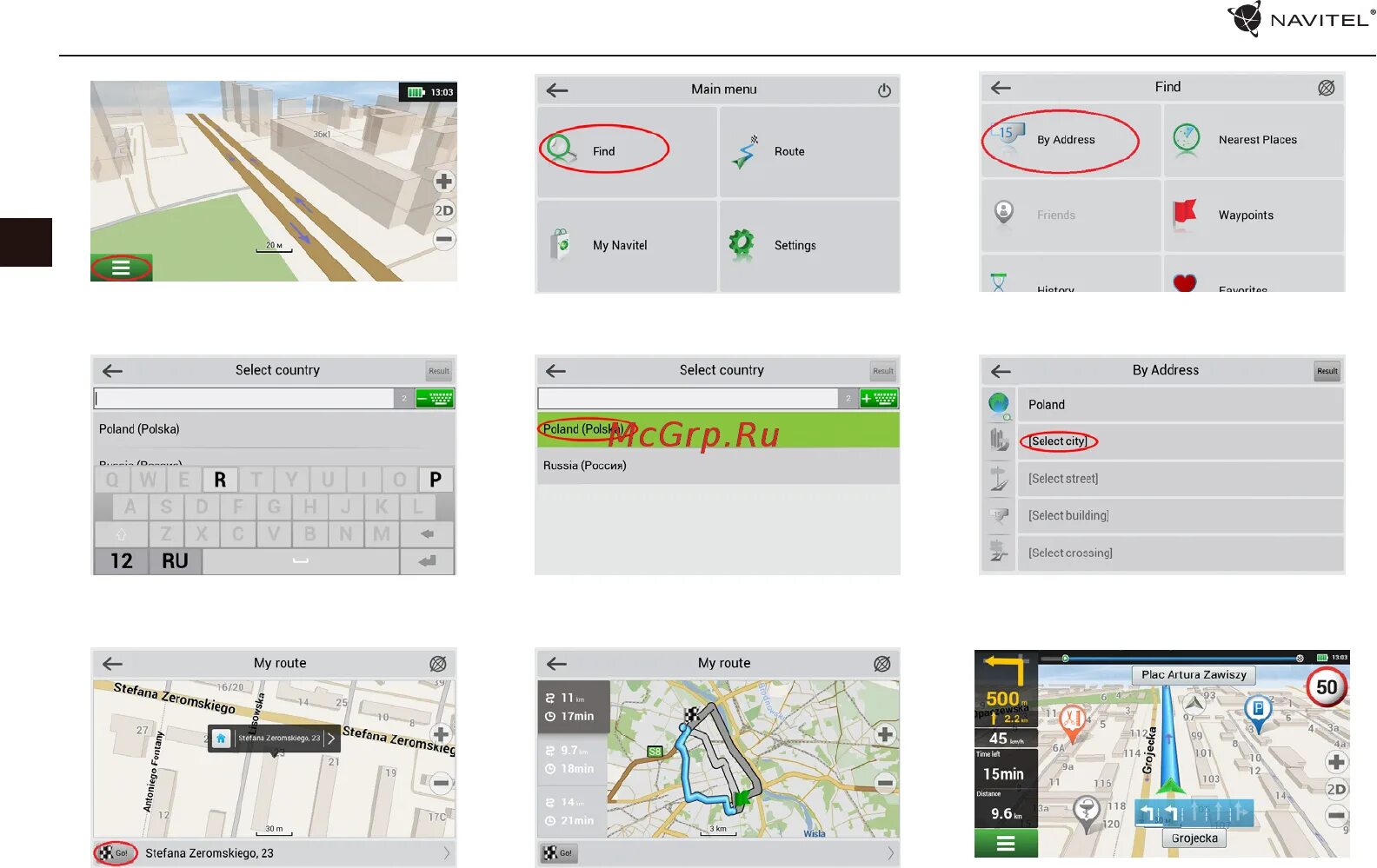This screenshot has height=868, width=1377.
Task: Open arrow on Stefana Zeromskiego, 23 map bubble
Action: click(331, 739)
